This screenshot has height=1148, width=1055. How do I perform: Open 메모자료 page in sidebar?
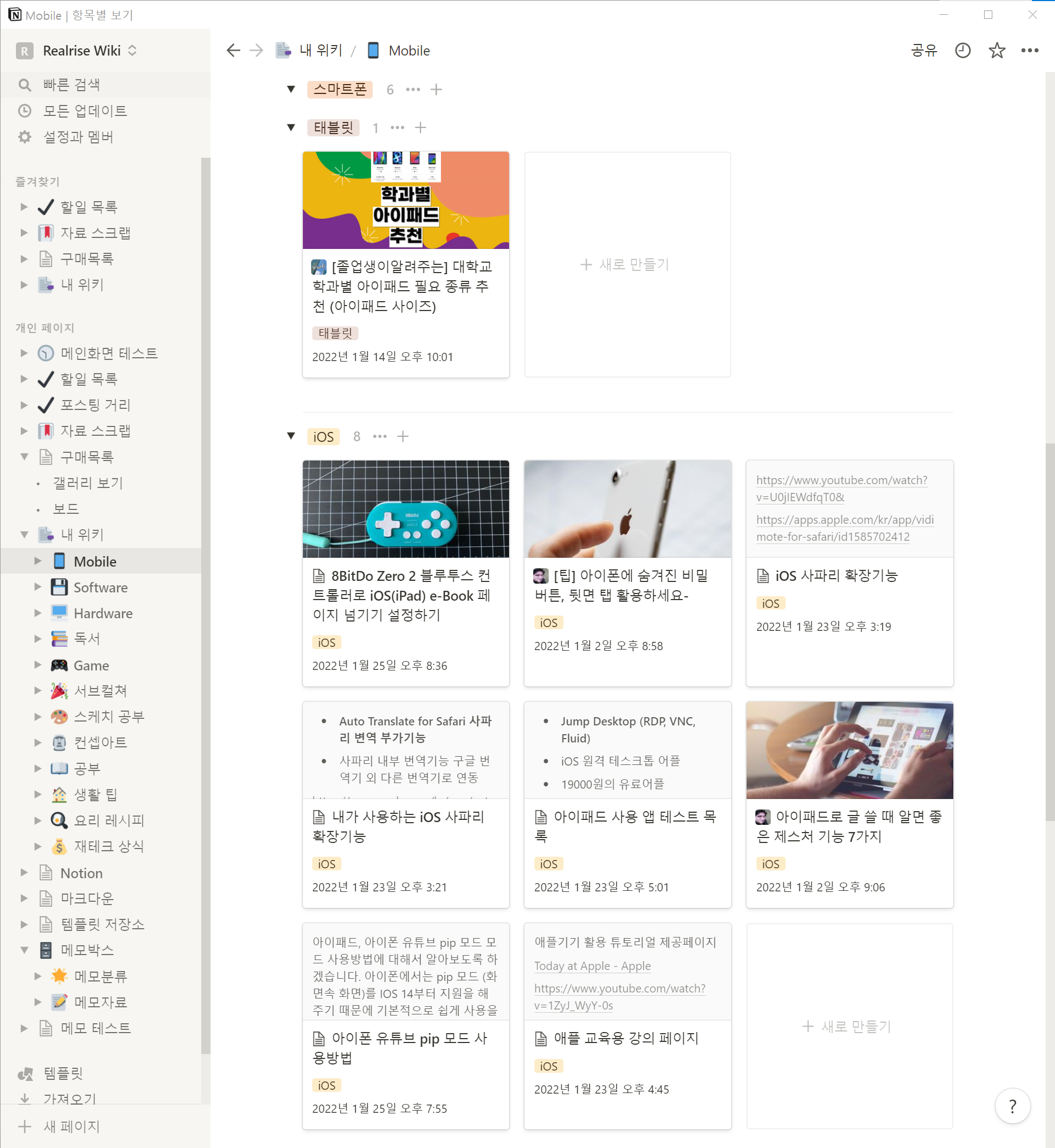point(101,1002)
